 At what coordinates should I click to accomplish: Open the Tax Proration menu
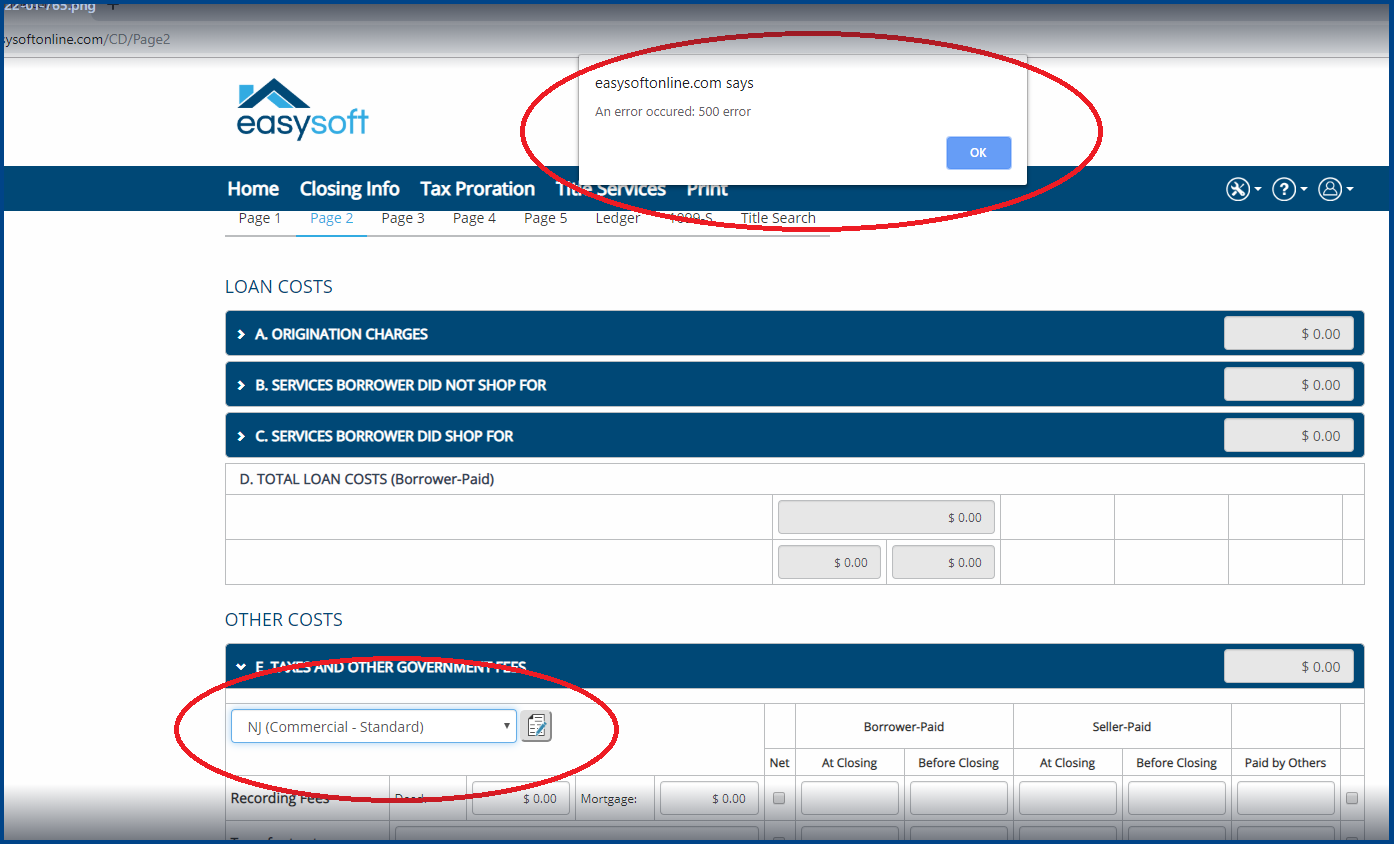point(477,189)
